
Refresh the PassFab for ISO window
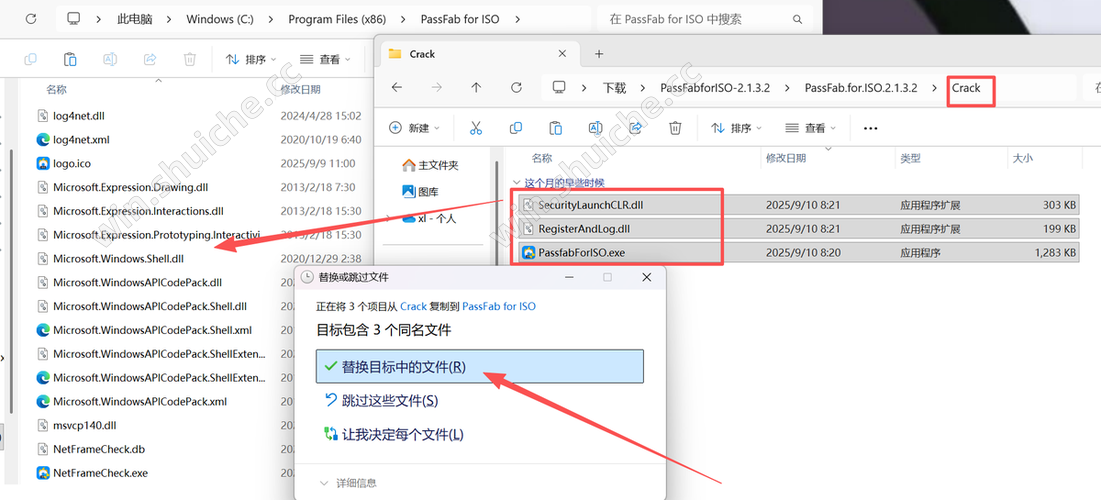(30, 19)
